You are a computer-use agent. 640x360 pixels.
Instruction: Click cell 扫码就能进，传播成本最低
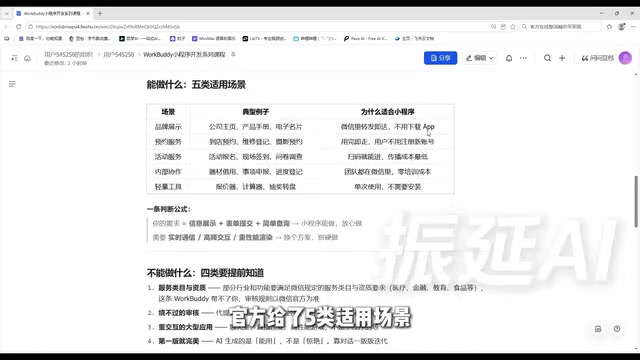point(388,157)
